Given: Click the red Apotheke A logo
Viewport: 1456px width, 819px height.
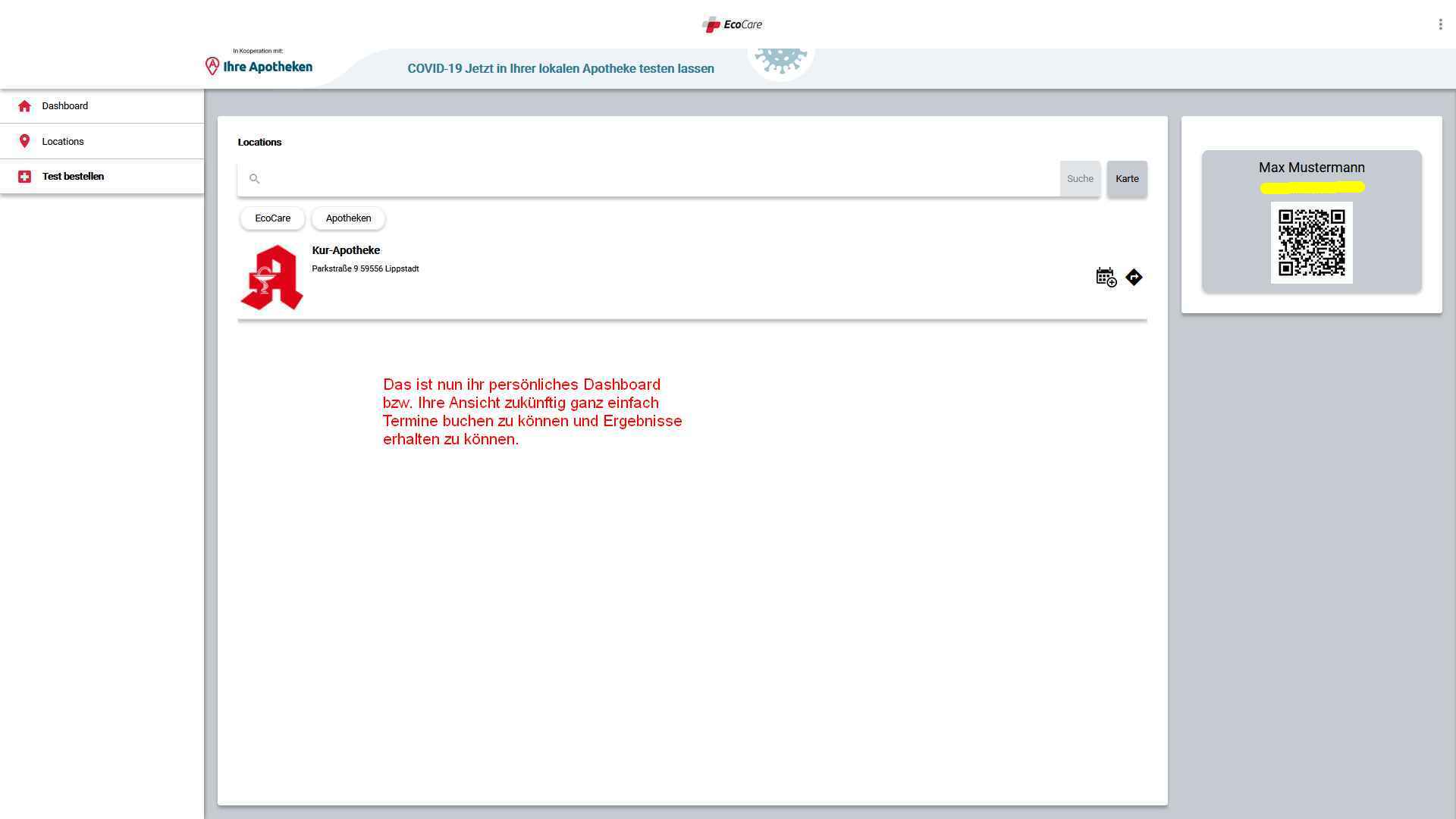Looking at the screenshot, I should point(271,278).
